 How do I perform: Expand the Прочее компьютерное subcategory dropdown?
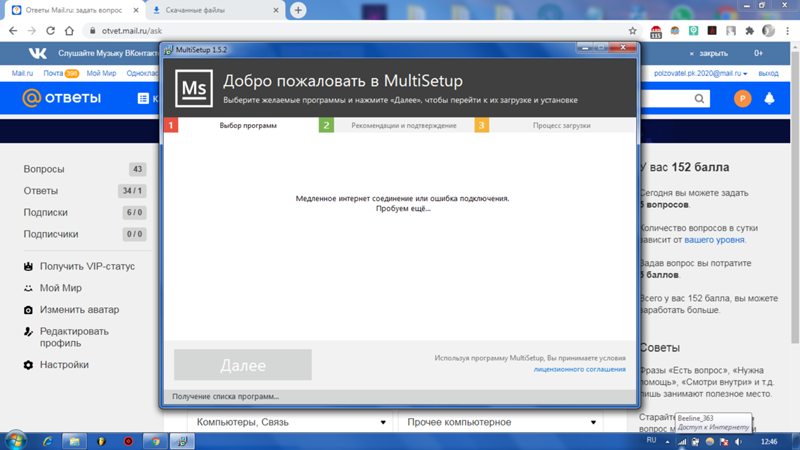coord(500,422)
